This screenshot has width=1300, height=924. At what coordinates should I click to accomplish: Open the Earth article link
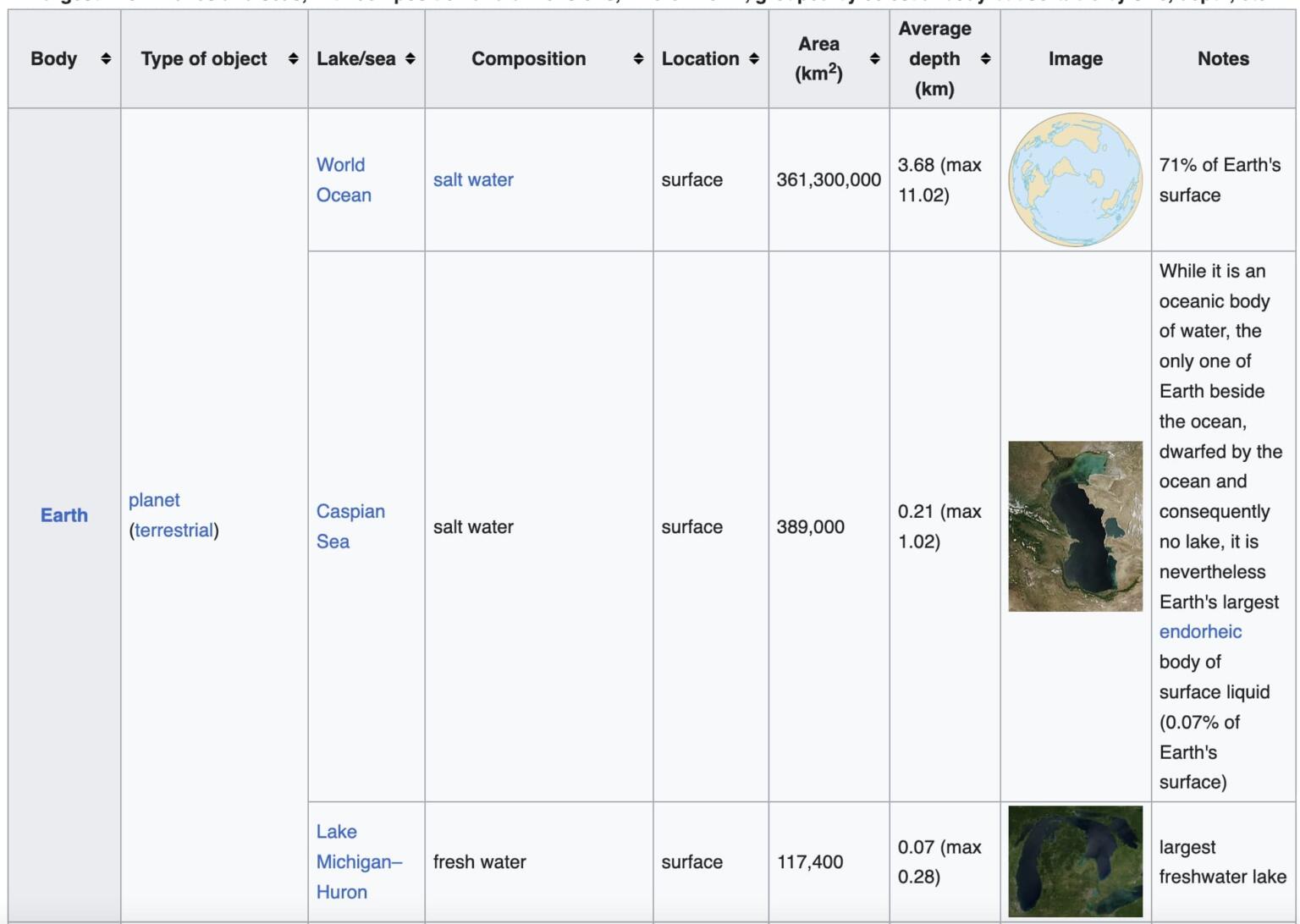(x=64, y=514)
